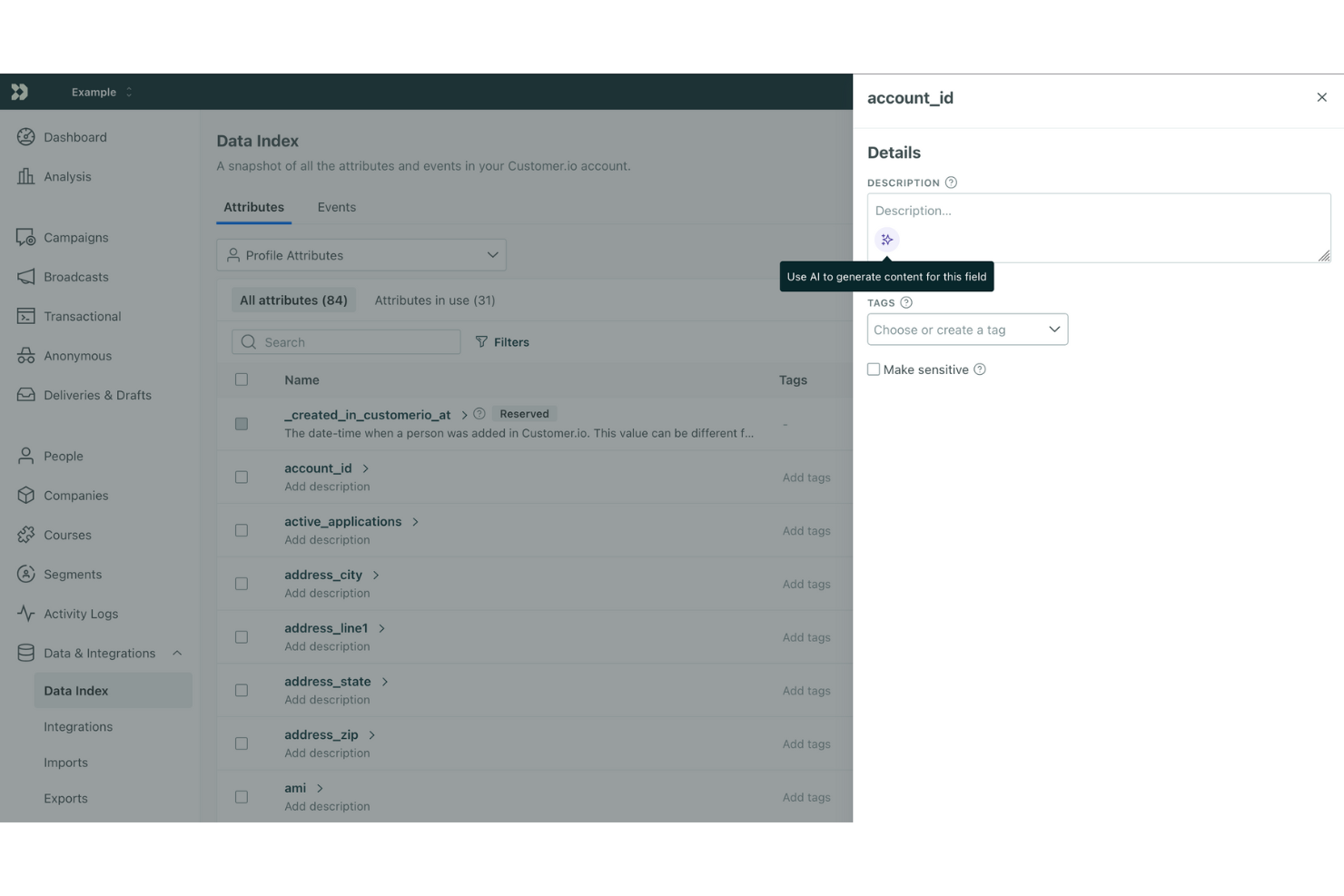Click the Filters funnel icon

coord(481,341)
